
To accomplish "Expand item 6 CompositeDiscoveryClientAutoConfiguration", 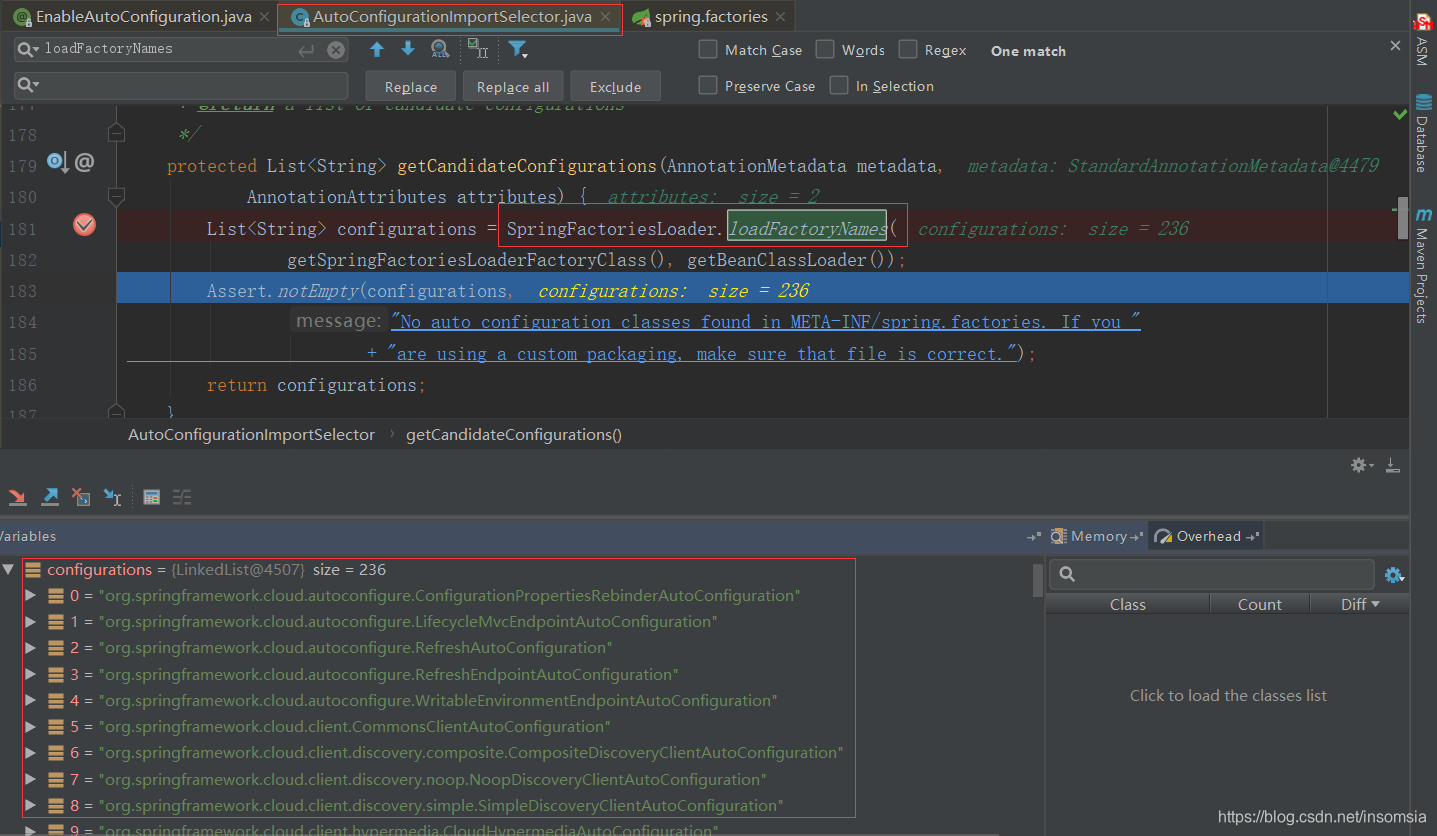I will tap(30, 752).
